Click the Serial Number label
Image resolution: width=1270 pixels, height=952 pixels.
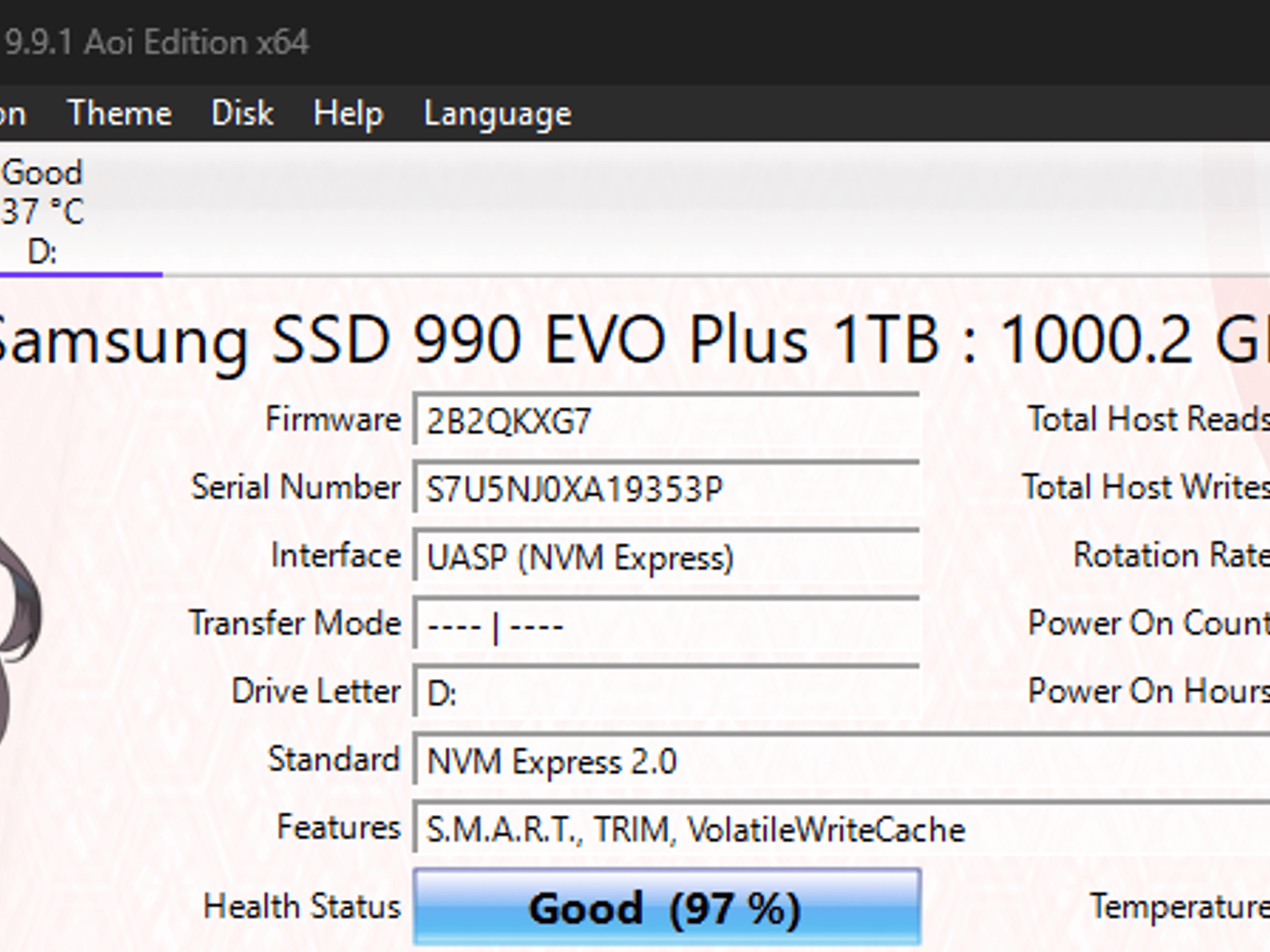tap(296, 487)
